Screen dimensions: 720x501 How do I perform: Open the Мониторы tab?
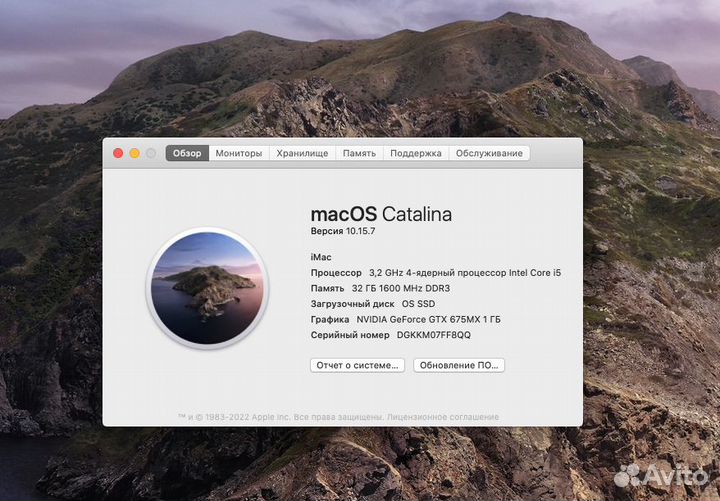point(239,153)
